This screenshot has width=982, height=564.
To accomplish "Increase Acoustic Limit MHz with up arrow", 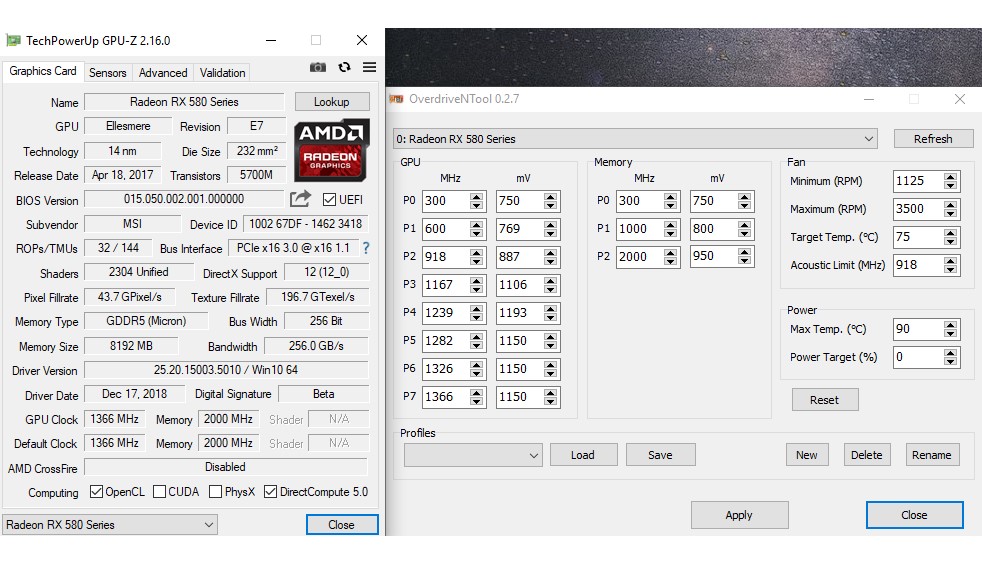I will click(x=951, y=260).
